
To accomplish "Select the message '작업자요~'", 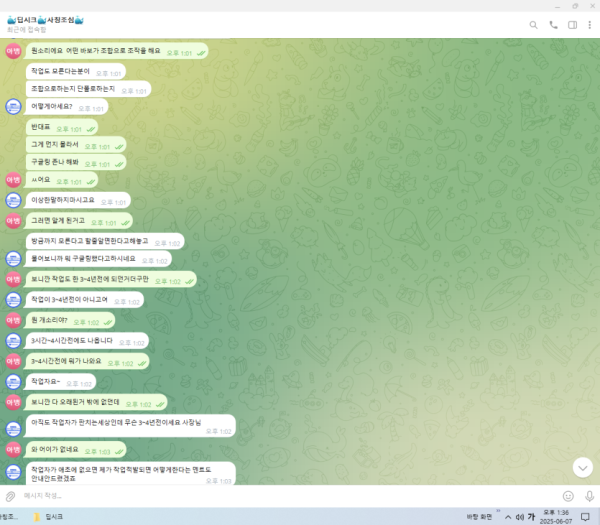I will click(60, 382).
